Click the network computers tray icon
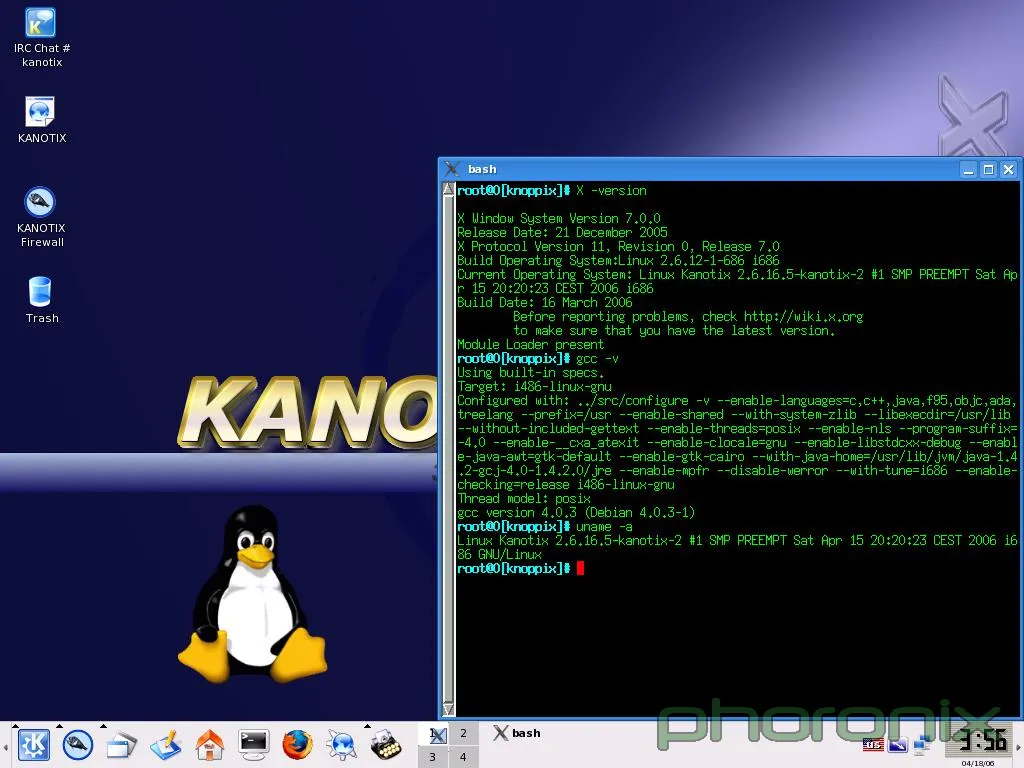Viewport: 1024px width, 768px height. point(923,743)
